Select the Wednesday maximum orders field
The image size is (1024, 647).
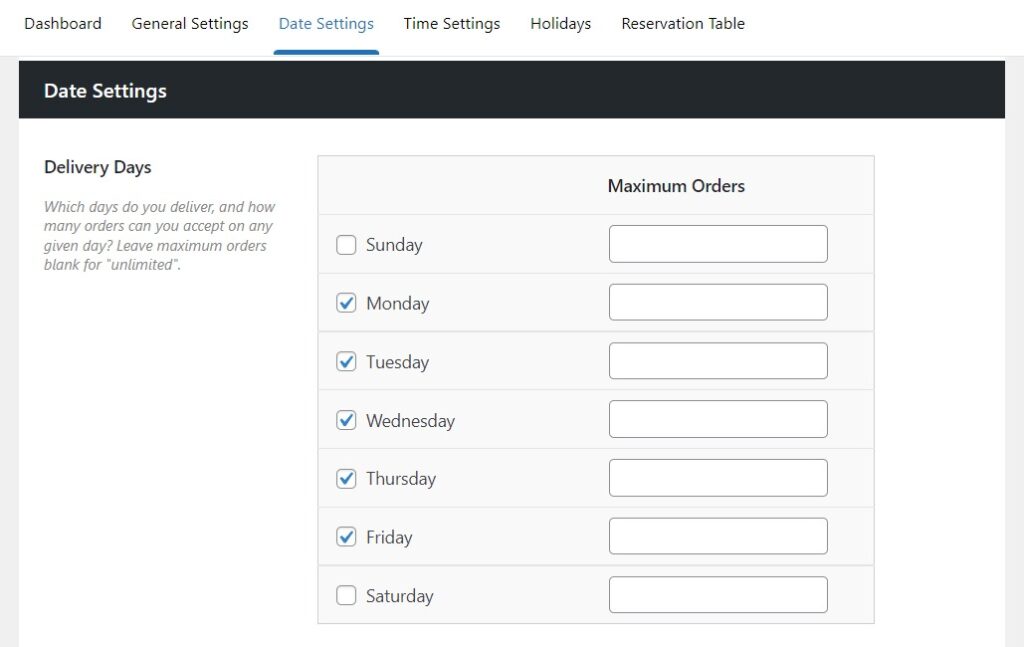[x=717, y=418]
